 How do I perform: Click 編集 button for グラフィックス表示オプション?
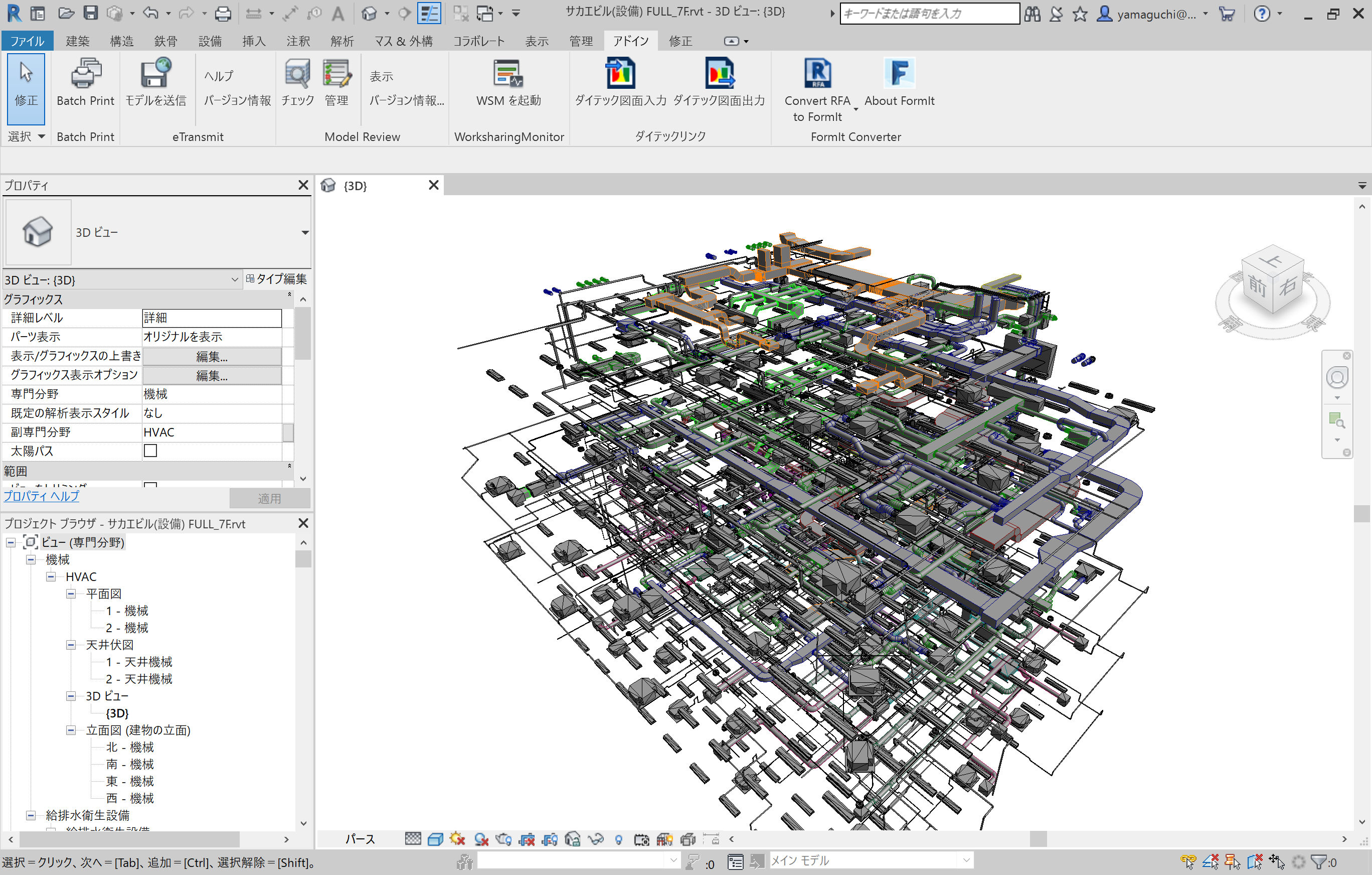tap(212, 376)
